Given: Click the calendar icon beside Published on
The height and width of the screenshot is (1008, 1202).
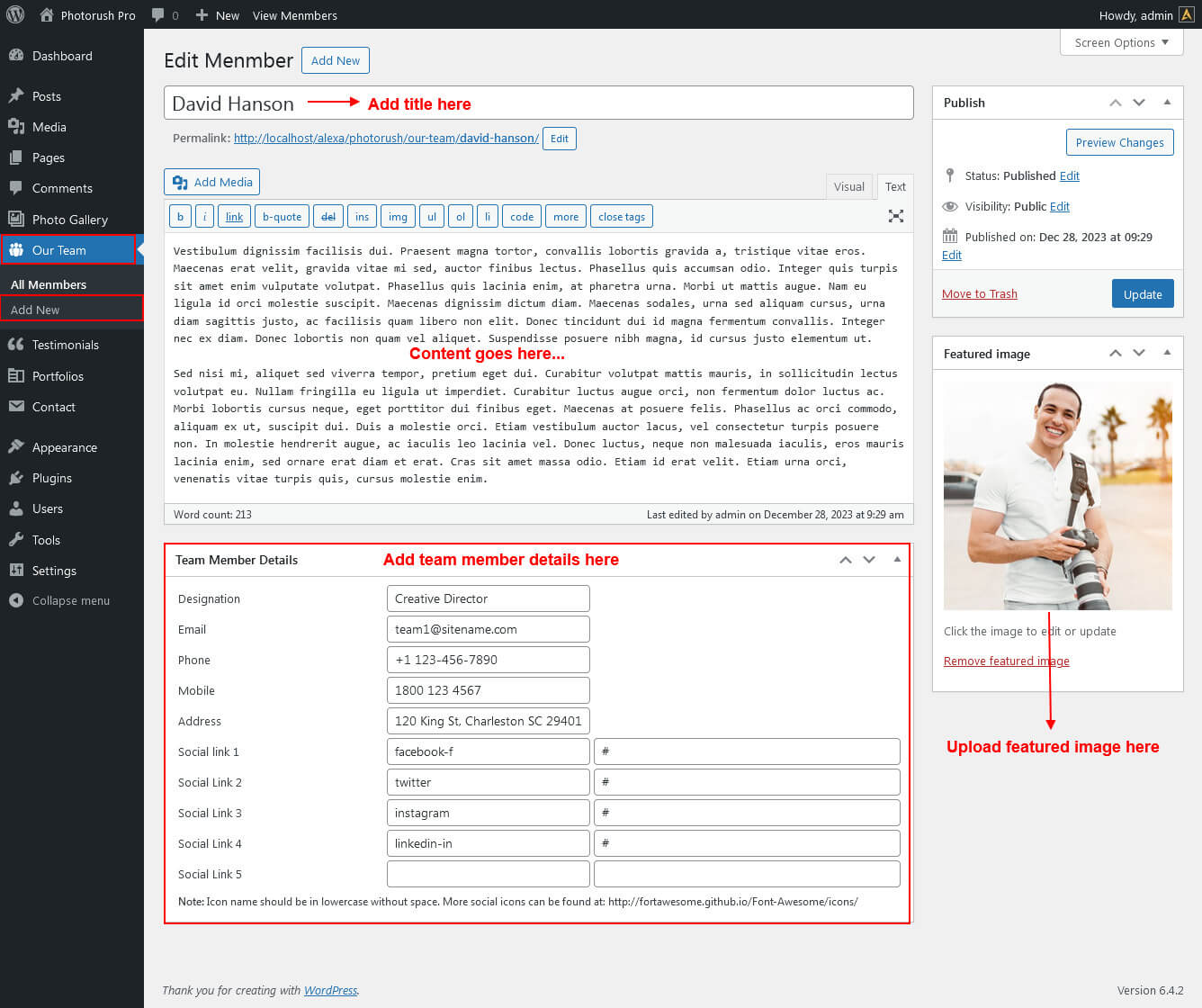Looking at the screenshot, I should click(950, 237).
